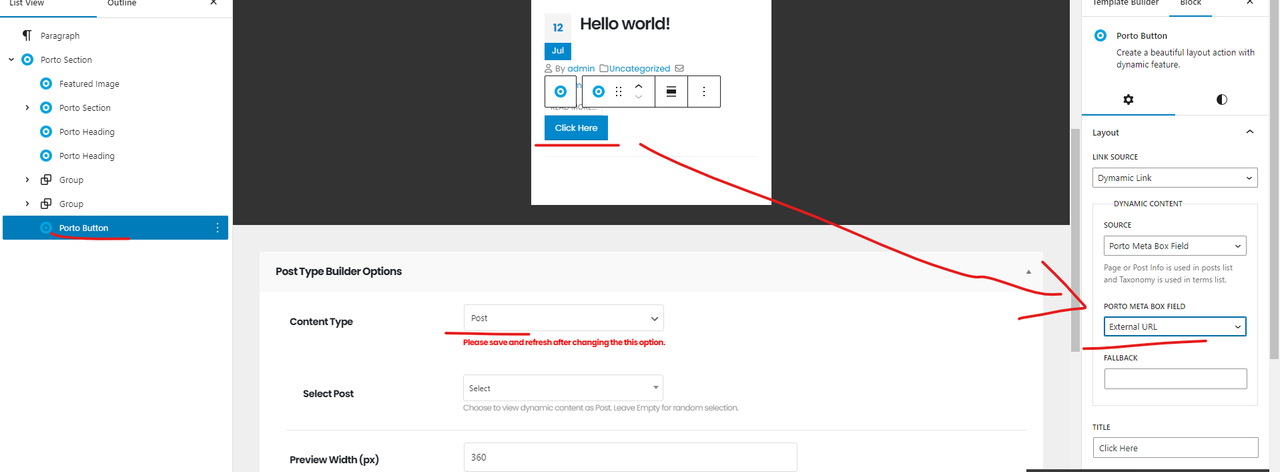1280x472 pixels.
Task: Open the align option in block toolbar
Action: point(671,91)
